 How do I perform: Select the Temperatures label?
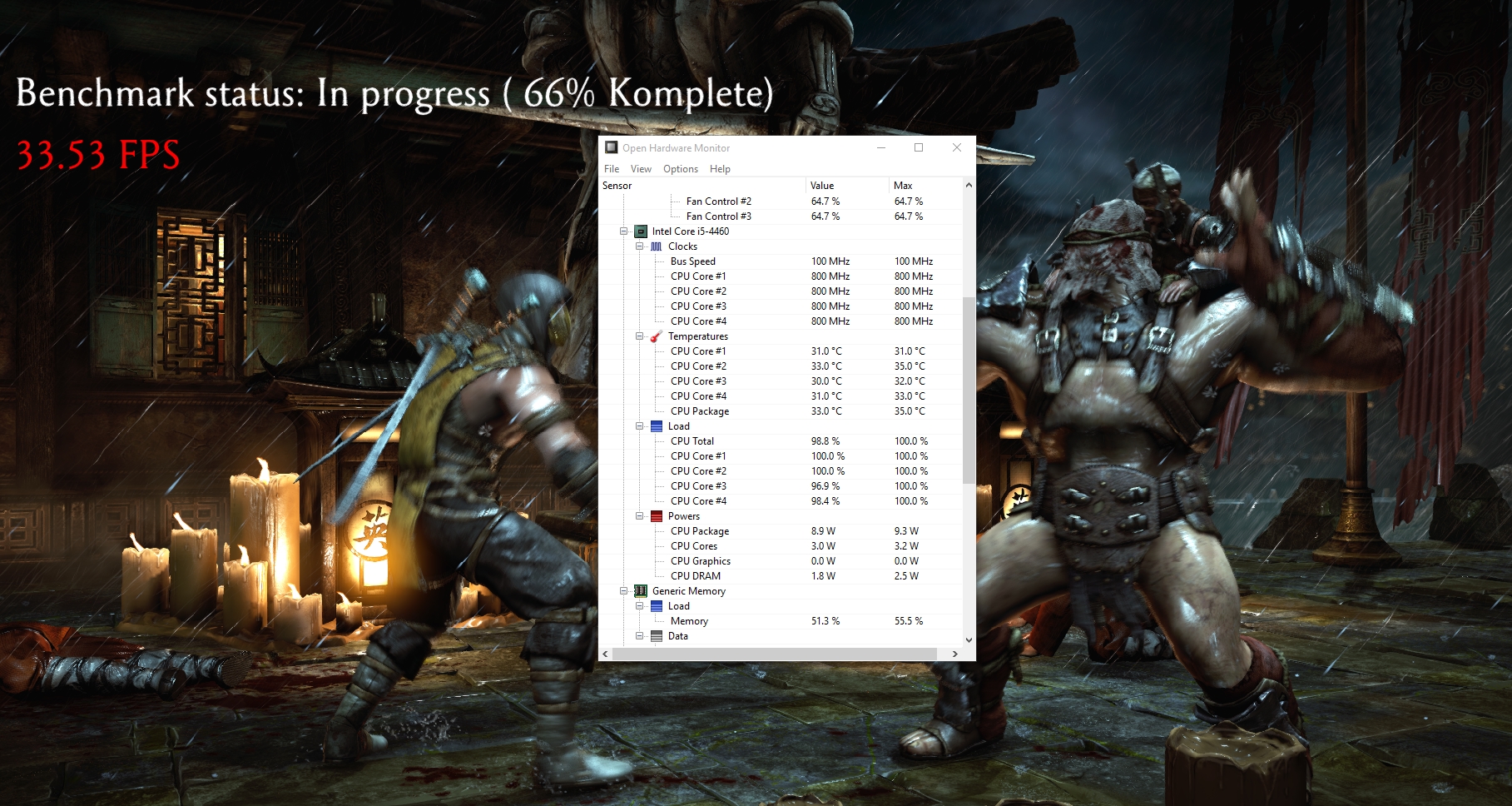tap(698, 336)
